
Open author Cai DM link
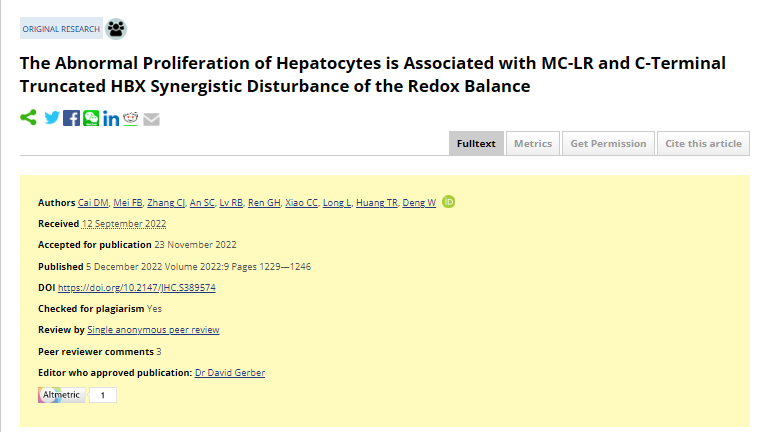pos(93,203)
